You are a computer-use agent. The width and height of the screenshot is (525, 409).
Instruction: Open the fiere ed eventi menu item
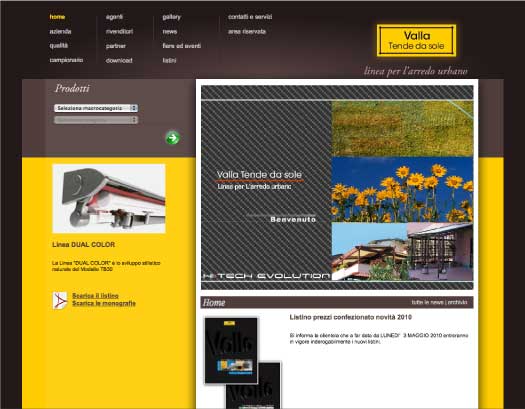point(182,46)
